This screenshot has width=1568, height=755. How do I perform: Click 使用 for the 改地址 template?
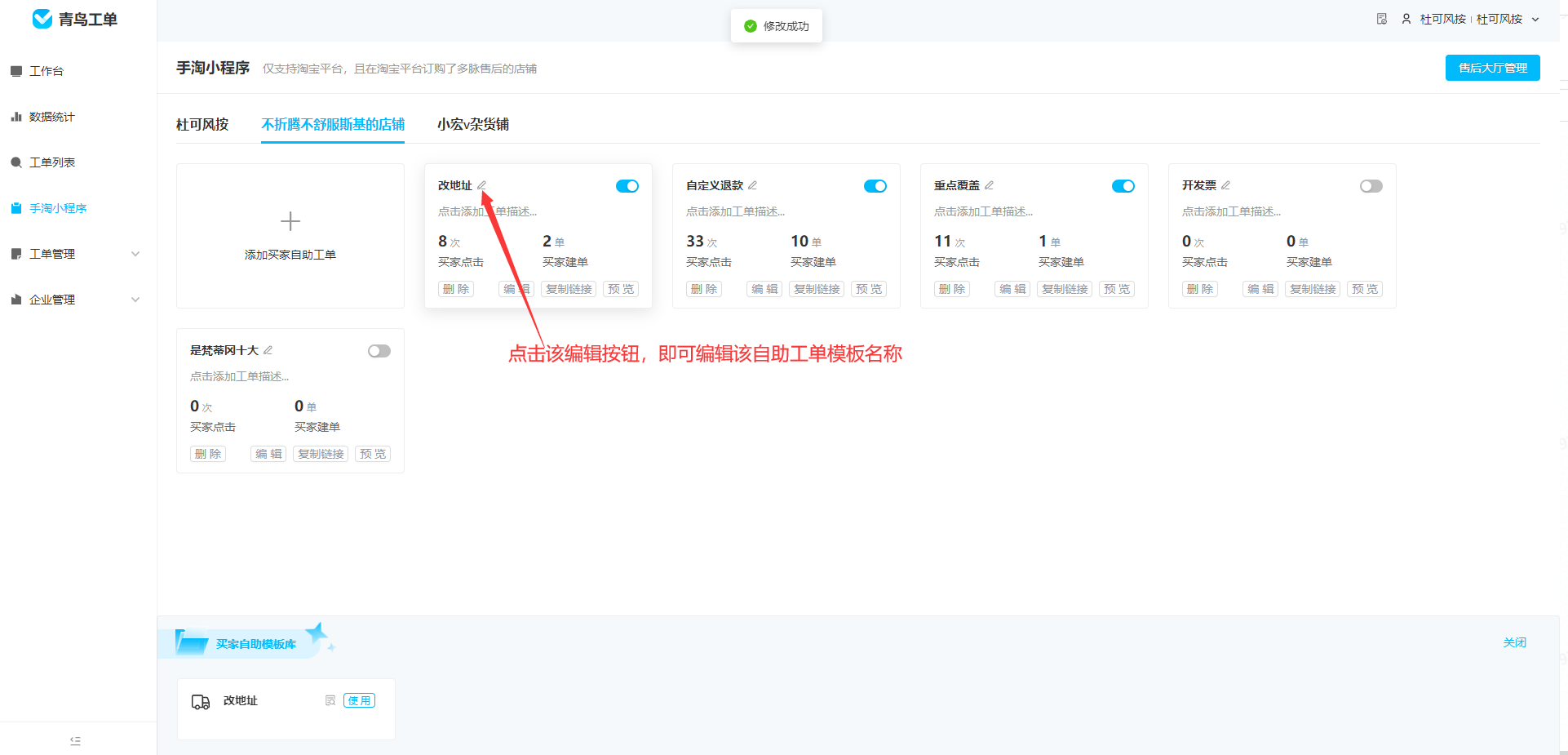pos(359,700)
